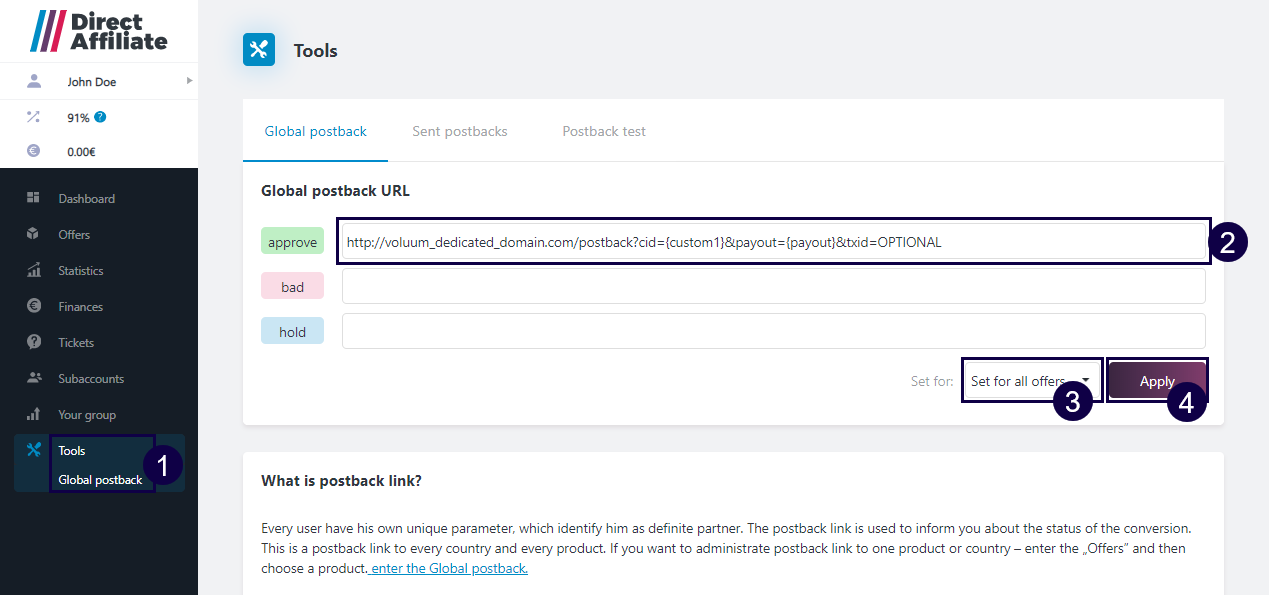1269x595 pixels.
Task: Click the Finances euro icon in sidebar
Action: pos(33,306)
